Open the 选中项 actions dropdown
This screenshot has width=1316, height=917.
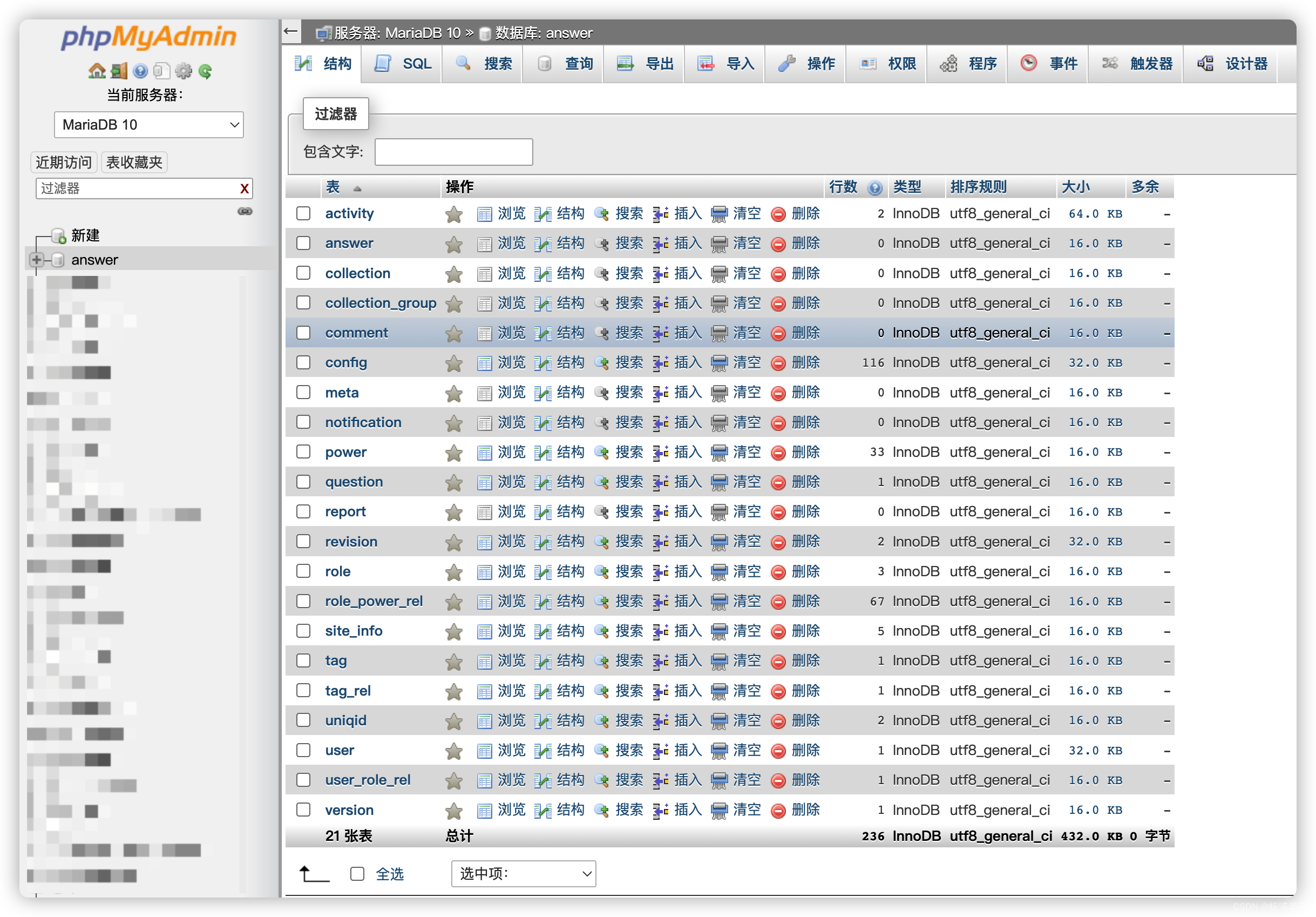(x=523, y=873)
